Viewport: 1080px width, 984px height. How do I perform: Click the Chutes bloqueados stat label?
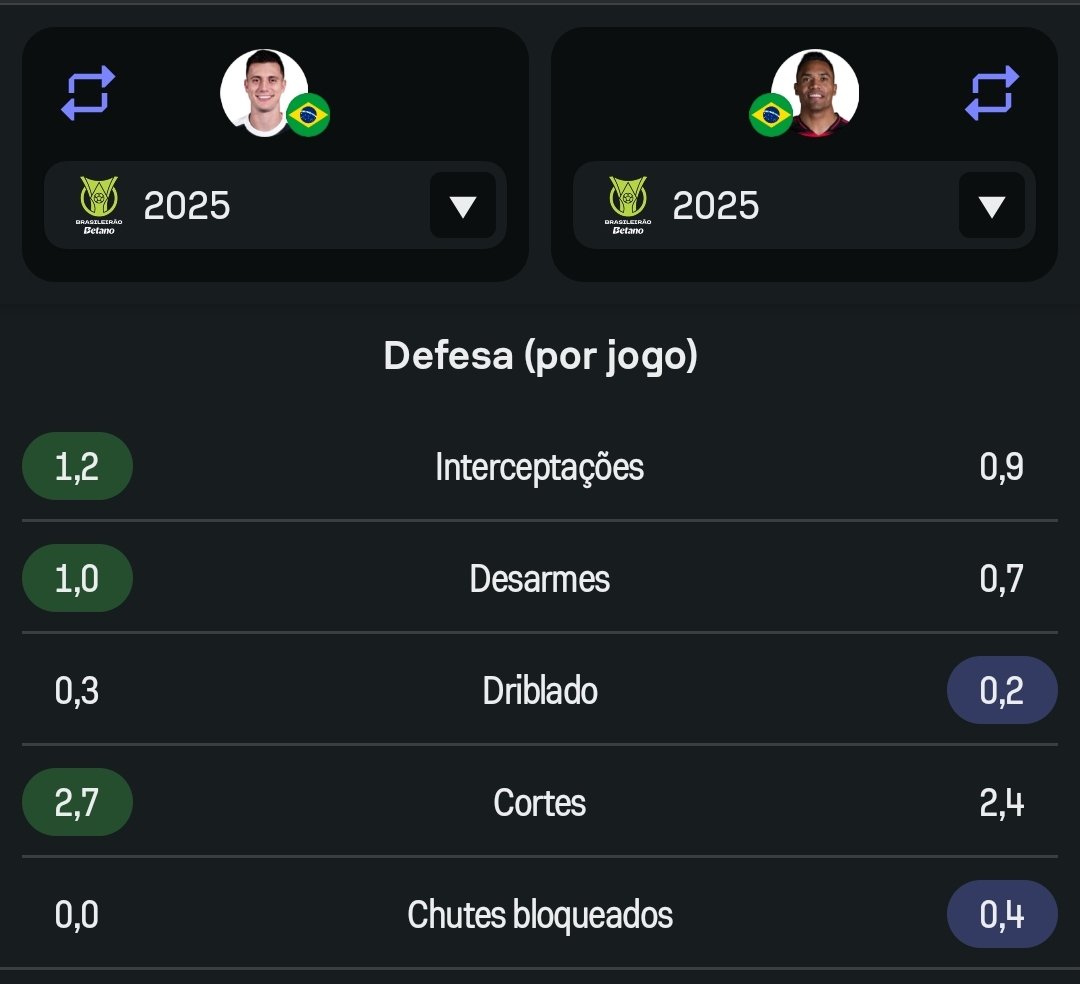tap(539, 915)
